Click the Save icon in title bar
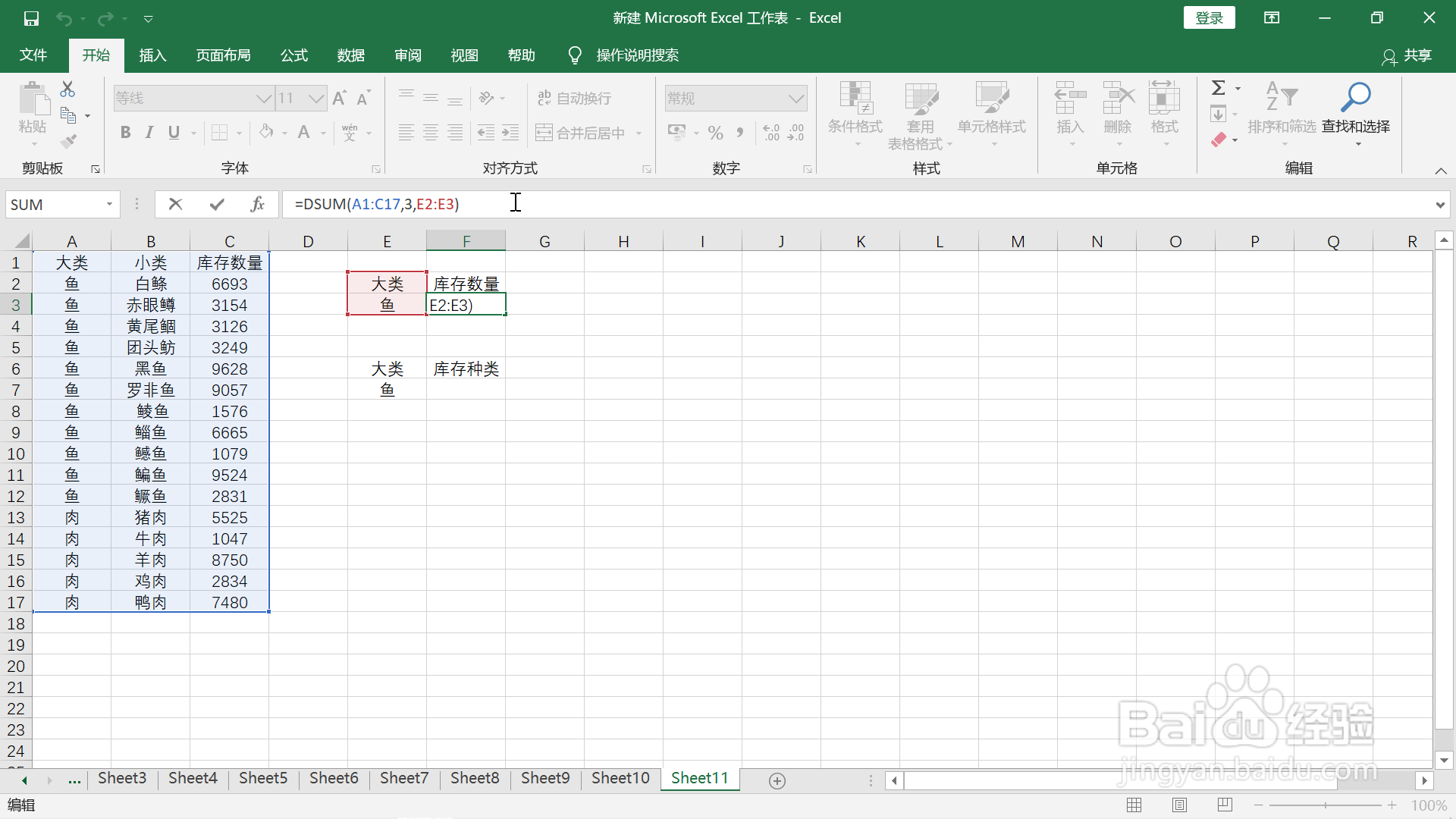This screenshot has height=819, width=1456. [x=31, y=18]
